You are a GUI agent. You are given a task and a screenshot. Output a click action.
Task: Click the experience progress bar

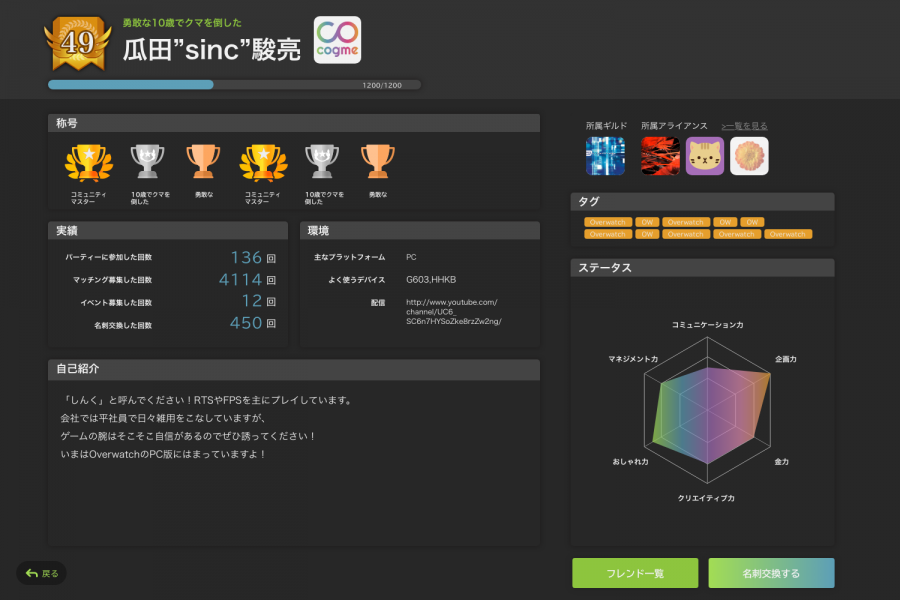(x=234, y=85)
